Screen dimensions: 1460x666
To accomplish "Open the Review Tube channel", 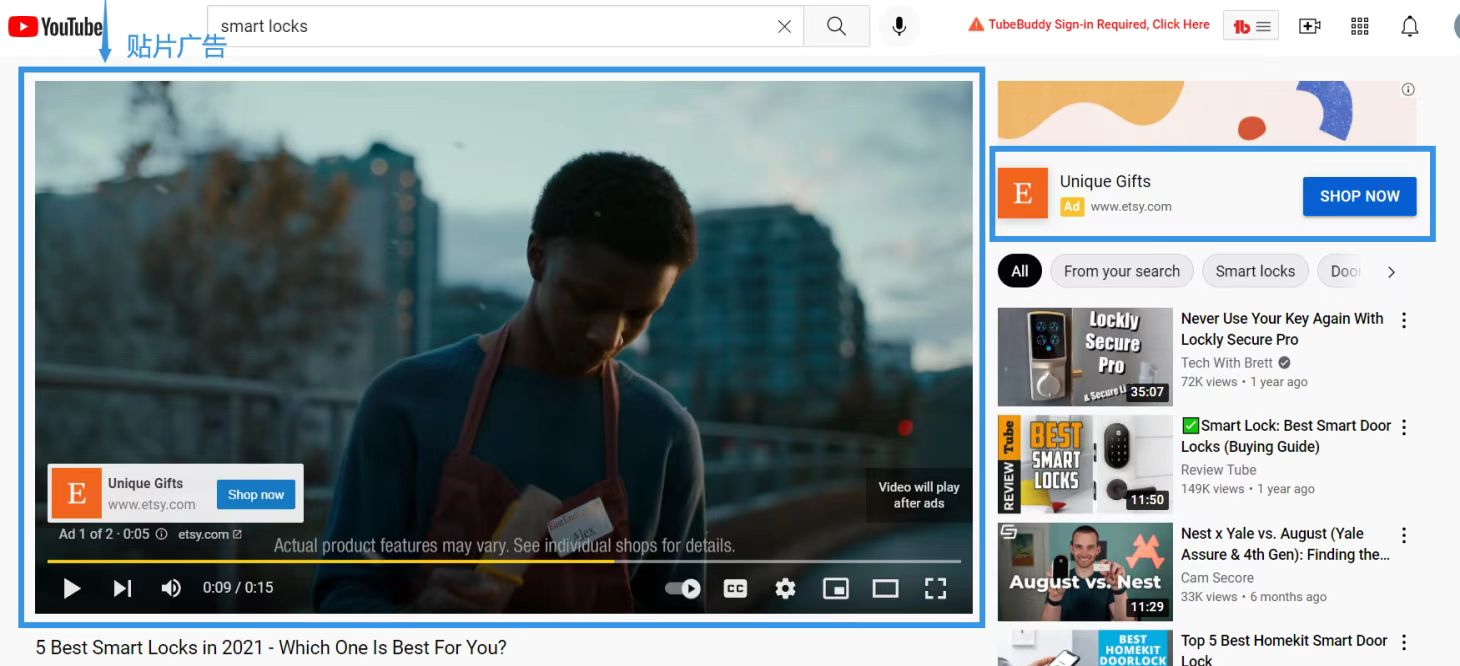I will pos(1218,470).
